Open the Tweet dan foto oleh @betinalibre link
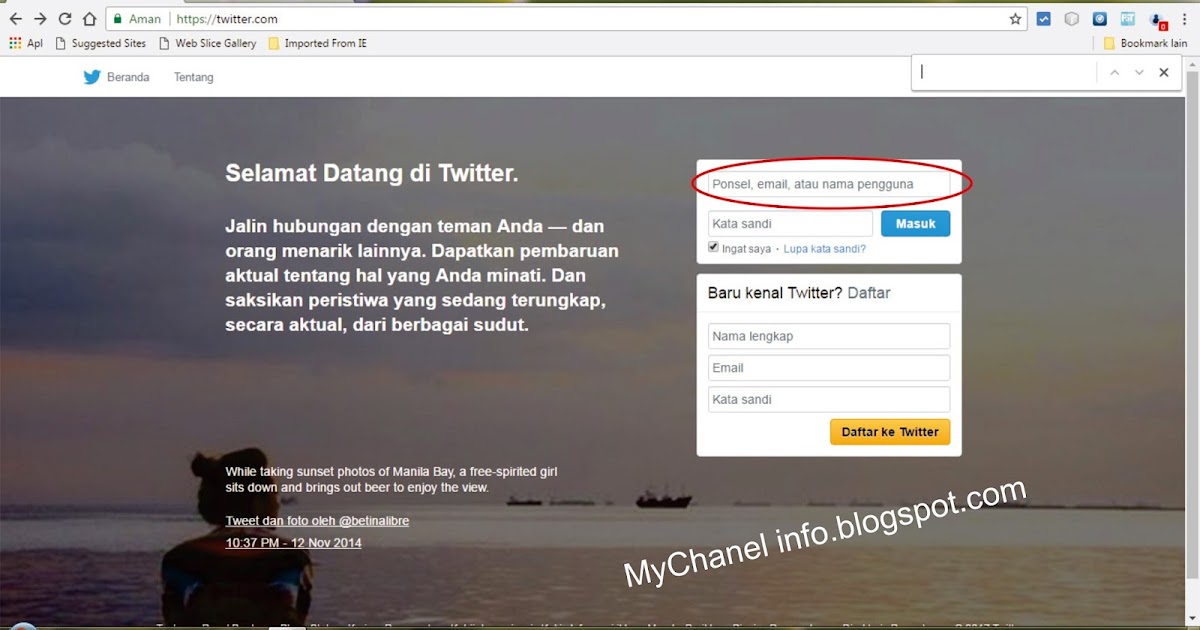Screen dimensions: 1200x630 point(317,521)
